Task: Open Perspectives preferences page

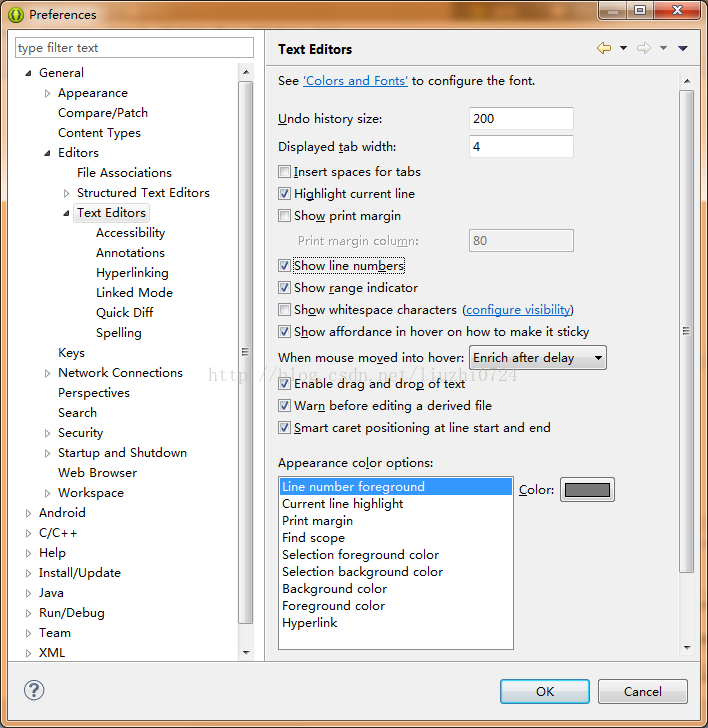Action: [x=94, y=393]
